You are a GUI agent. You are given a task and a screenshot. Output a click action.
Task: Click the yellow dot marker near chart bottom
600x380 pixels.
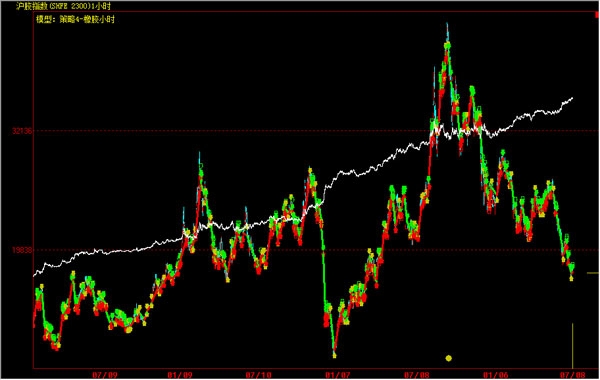tap(448, 358)
